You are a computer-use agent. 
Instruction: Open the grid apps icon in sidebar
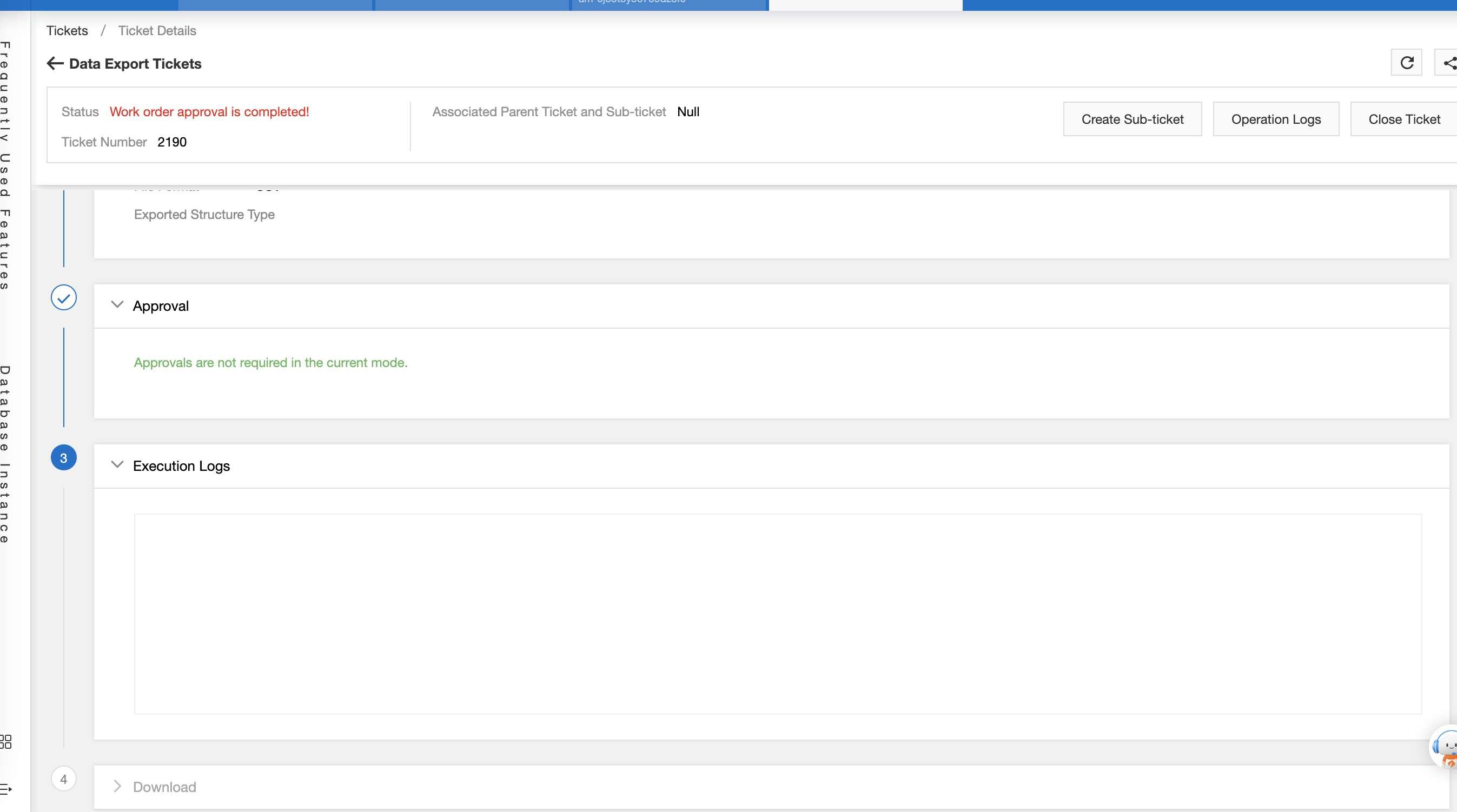tap(5, 741)
